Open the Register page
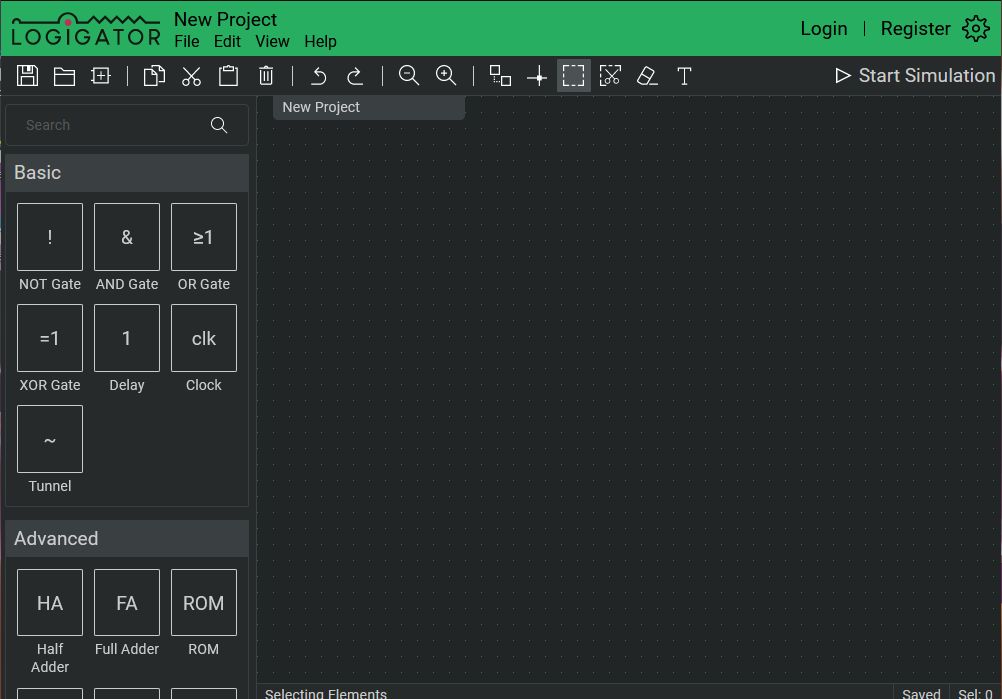Viewport: 1002px width, 699px height. coord(915,28)
